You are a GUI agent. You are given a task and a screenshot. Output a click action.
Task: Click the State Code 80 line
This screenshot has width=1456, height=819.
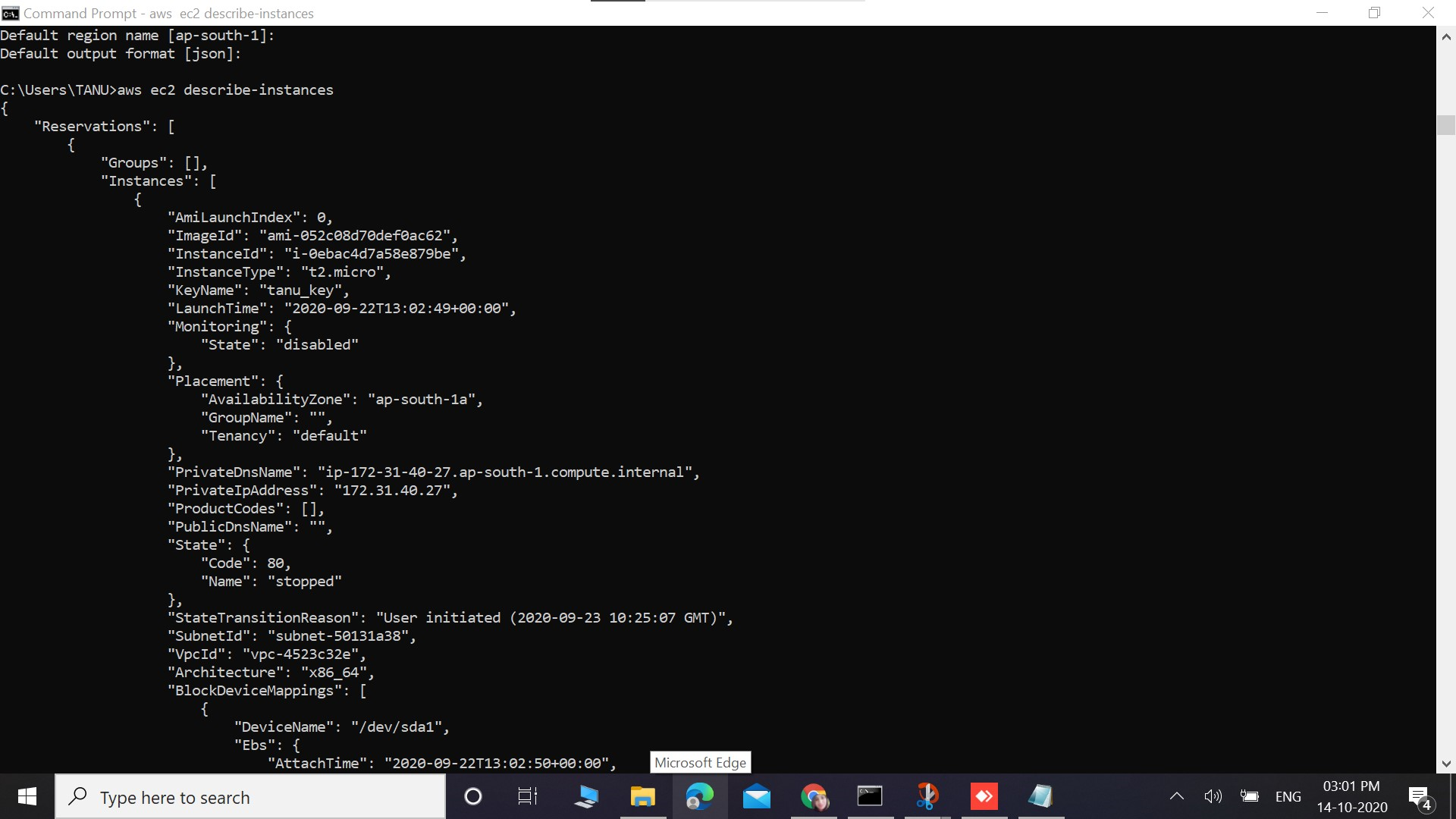pos(246,563)
